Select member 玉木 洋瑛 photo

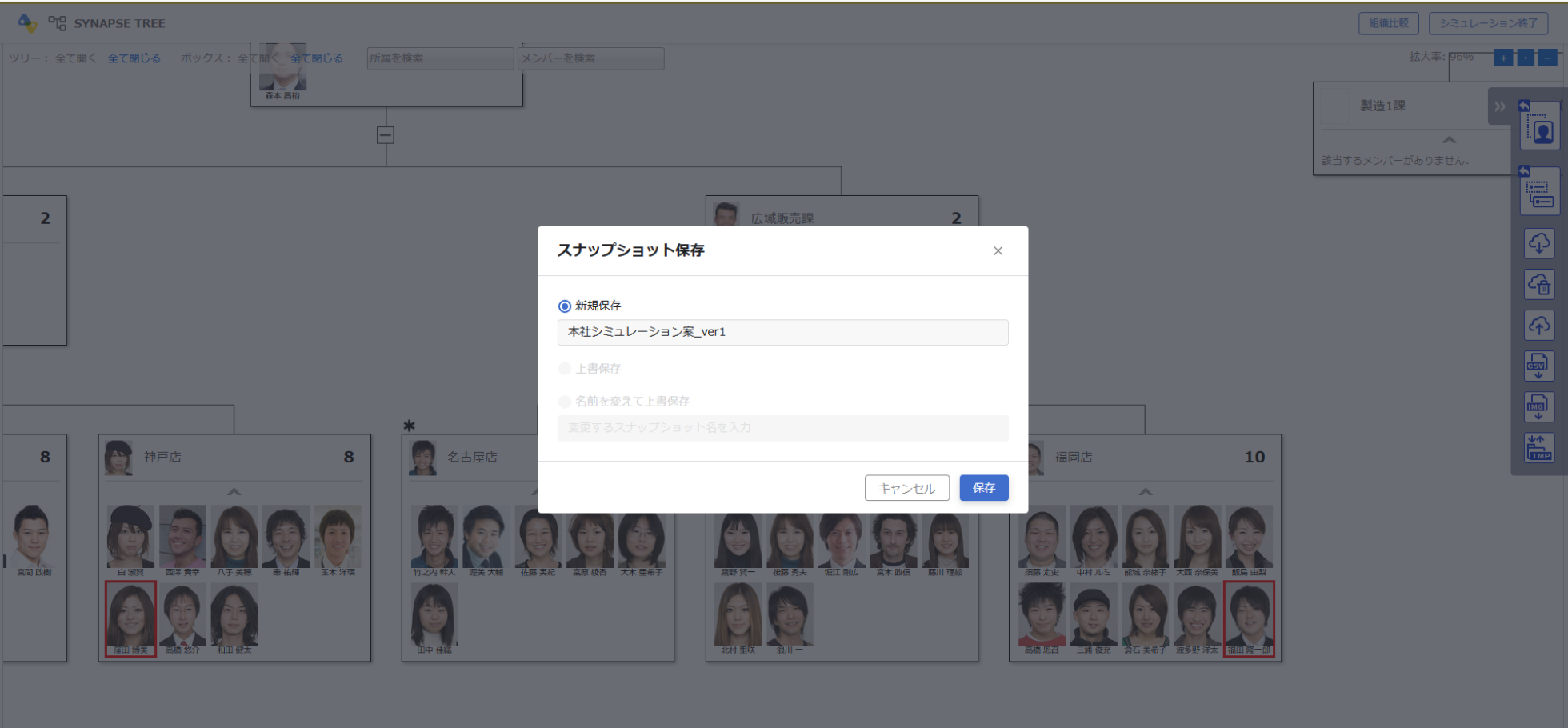[x=338, y=536]
